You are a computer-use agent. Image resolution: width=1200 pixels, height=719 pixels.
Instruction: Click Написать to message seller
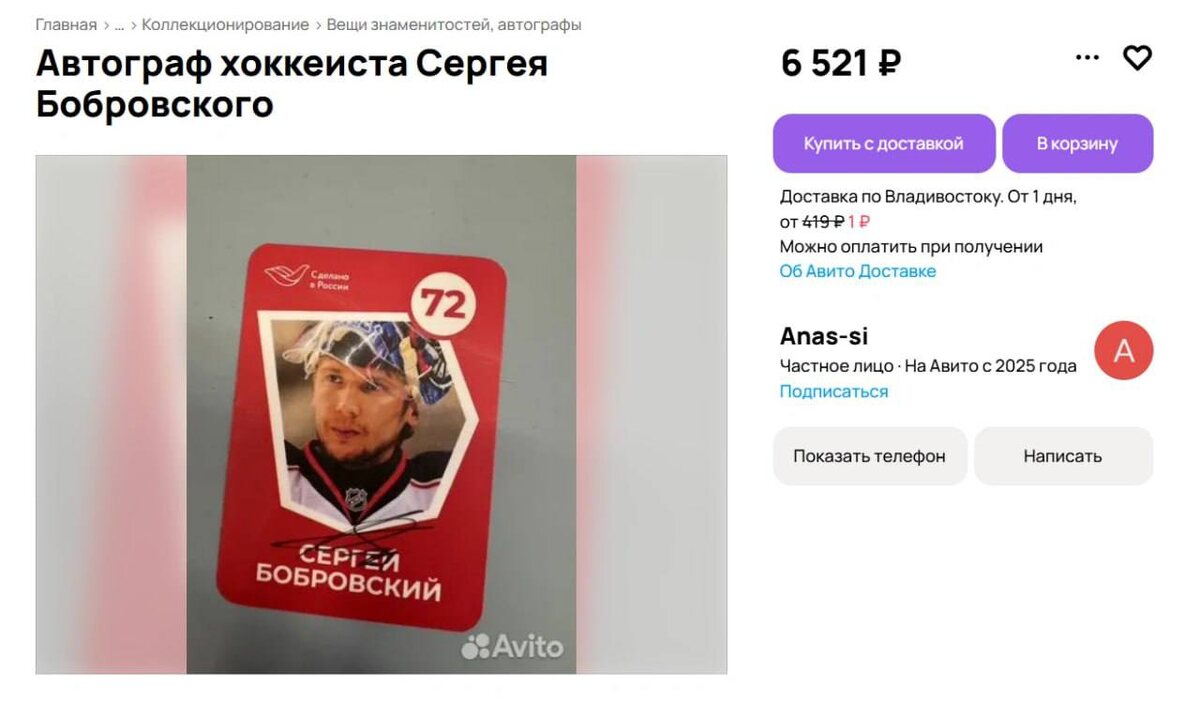pos(1063,456)
